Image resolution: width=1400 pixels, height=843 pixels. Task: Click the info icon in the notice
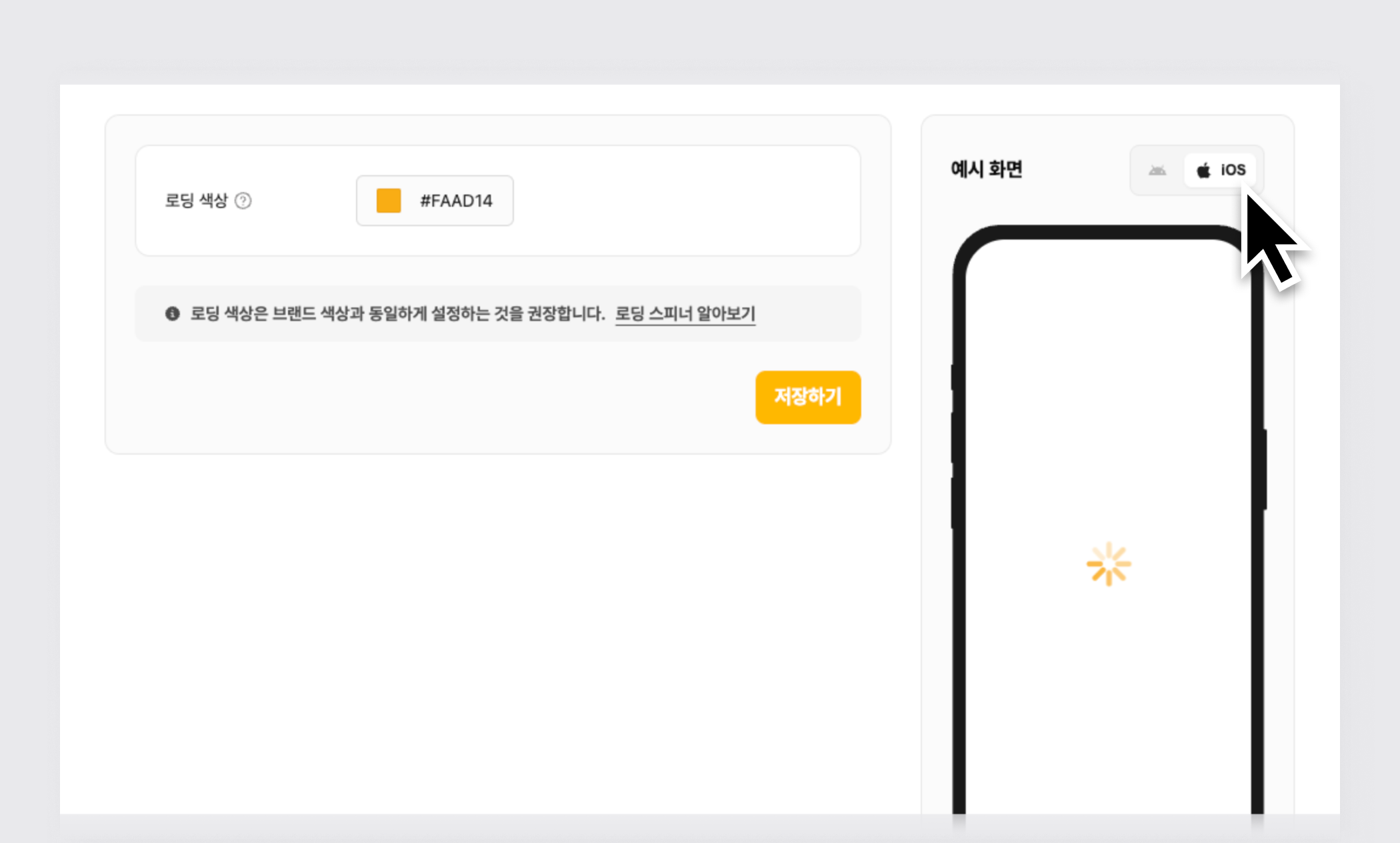pyautogui.click(x=173, y=313)
